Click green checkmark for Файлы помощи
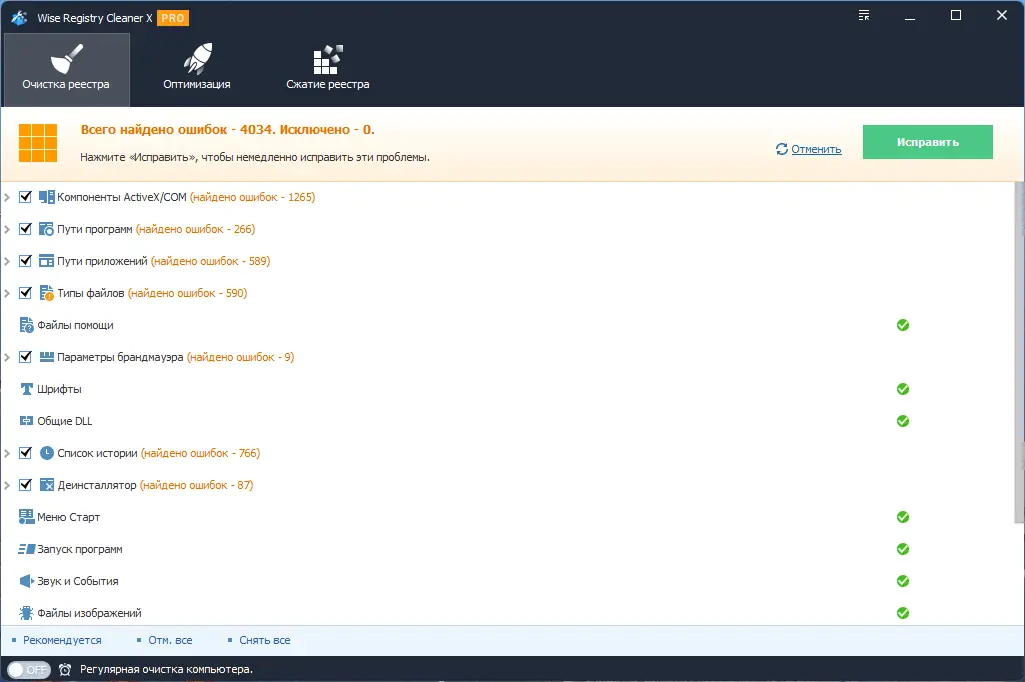The image size is (1025, 682). (x=903, y=325)
